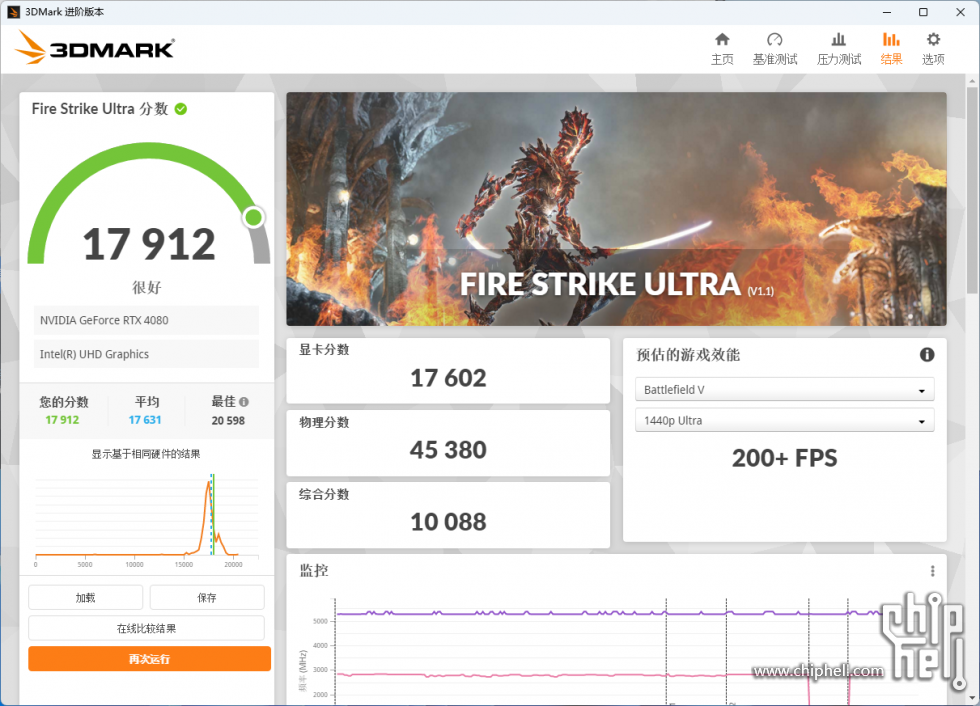The image size is (980, 706).
Task: Click the score gauge green knob
Action: [254, 217]
